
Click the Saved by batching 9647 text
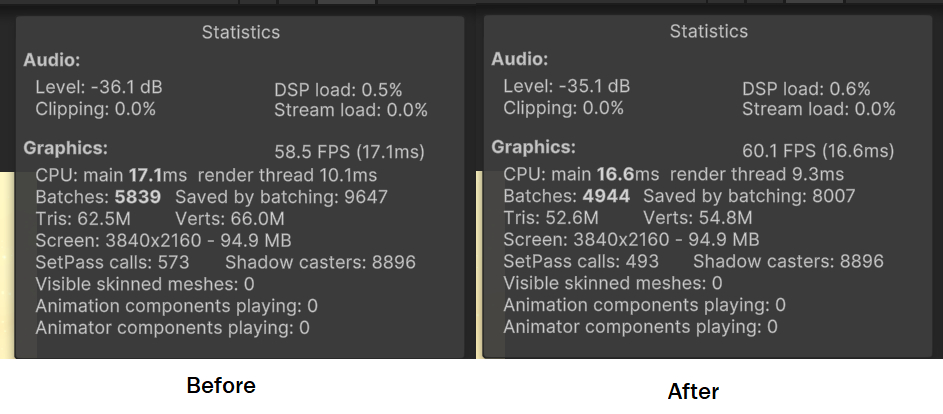(281, 197)
